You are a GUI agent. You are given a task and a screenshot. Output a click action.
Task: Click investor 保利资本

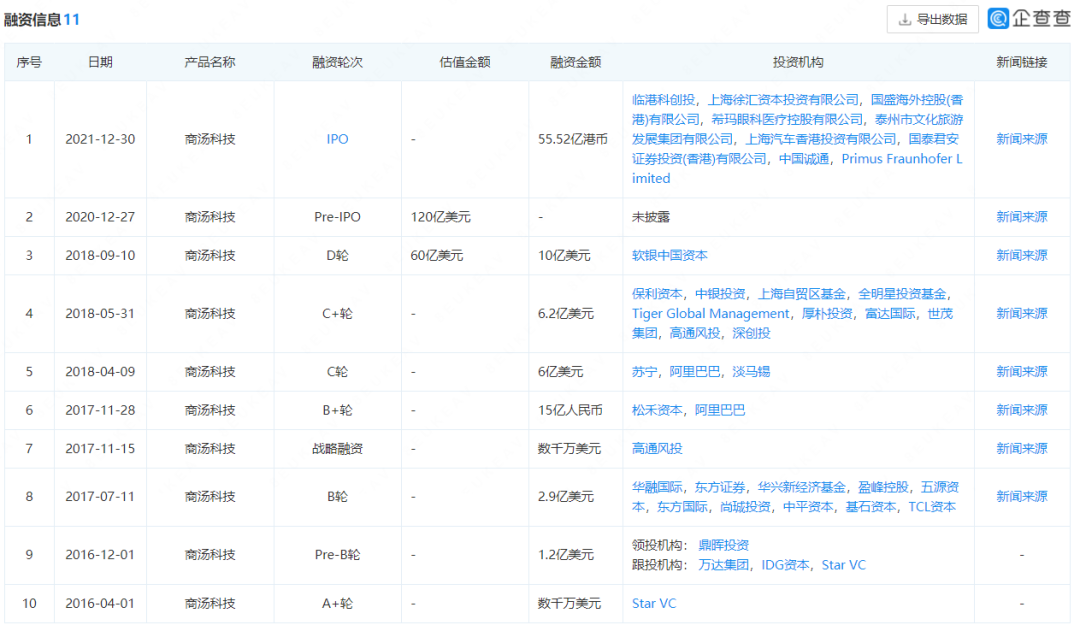(x=657, y=294)
